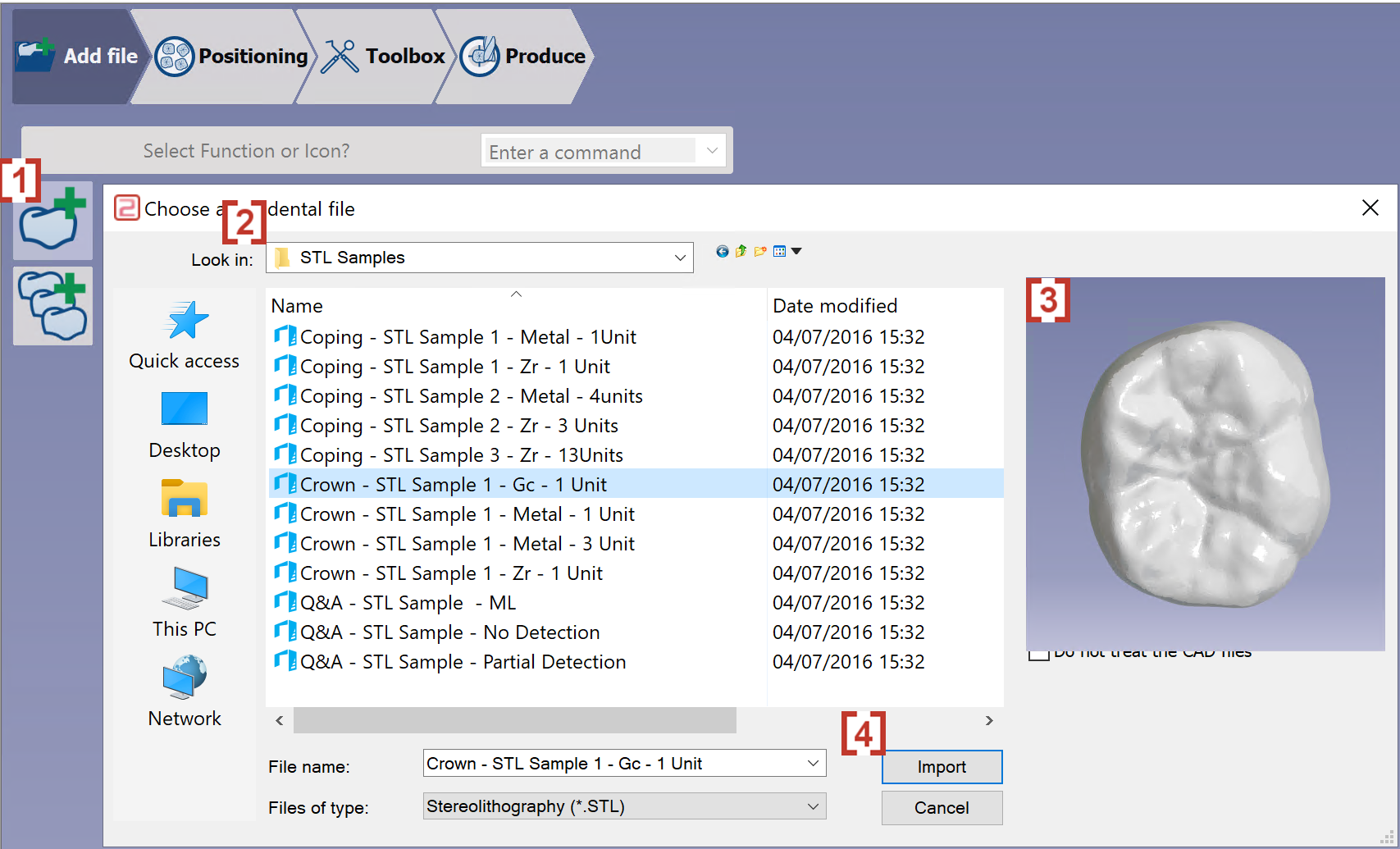Open Network in places sidebar
Viewport: 1400px width, 849px height.
(x=185, y=692)
